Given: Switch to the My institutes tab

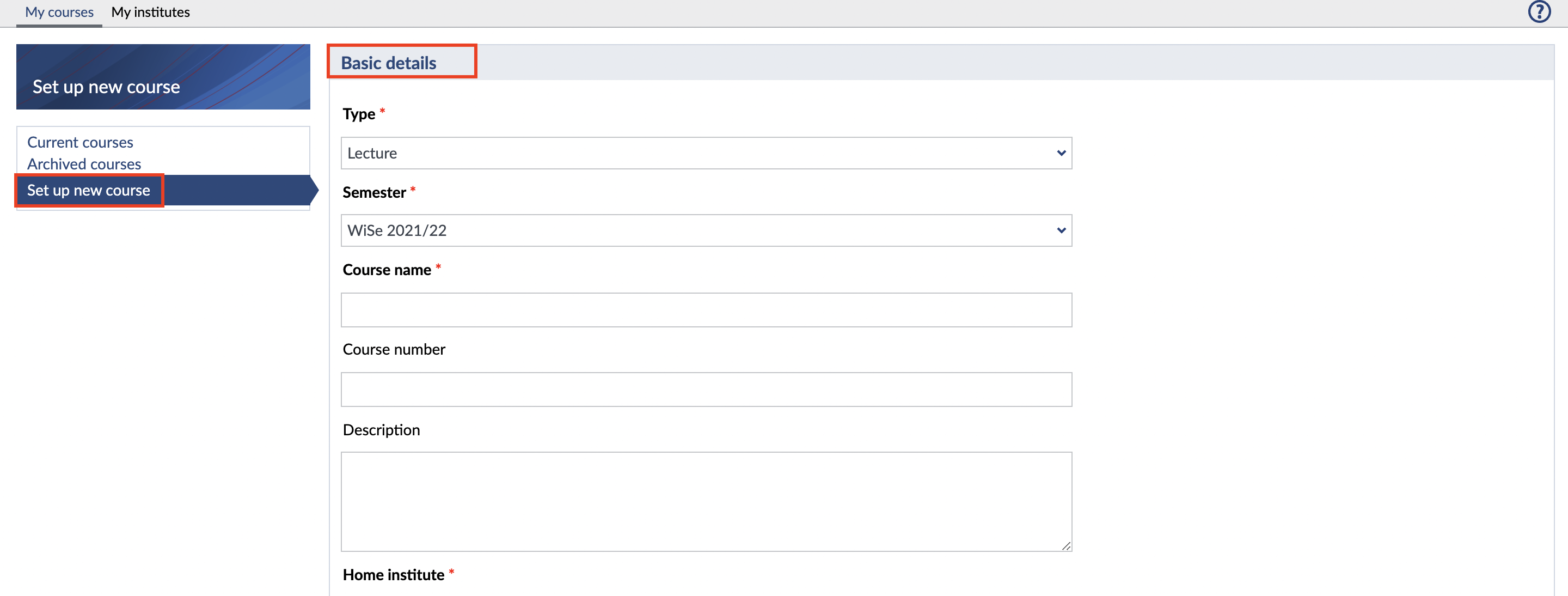Looking at the screenshot, I should pyautogui.click(x=150, y=12).
